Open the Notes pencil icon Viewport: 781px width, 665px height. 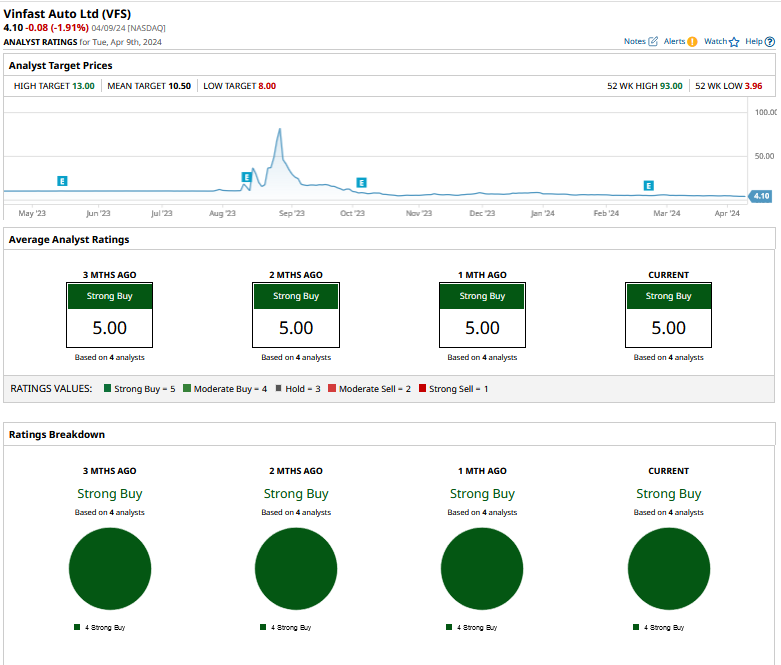click(x=653, y=41)
